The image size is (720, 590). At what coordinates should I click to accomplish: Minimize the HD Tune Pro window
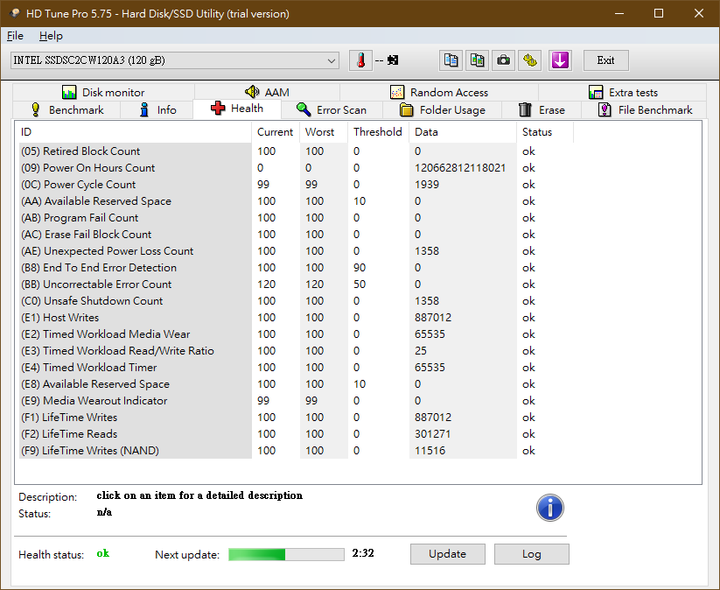tap(619, 13)
